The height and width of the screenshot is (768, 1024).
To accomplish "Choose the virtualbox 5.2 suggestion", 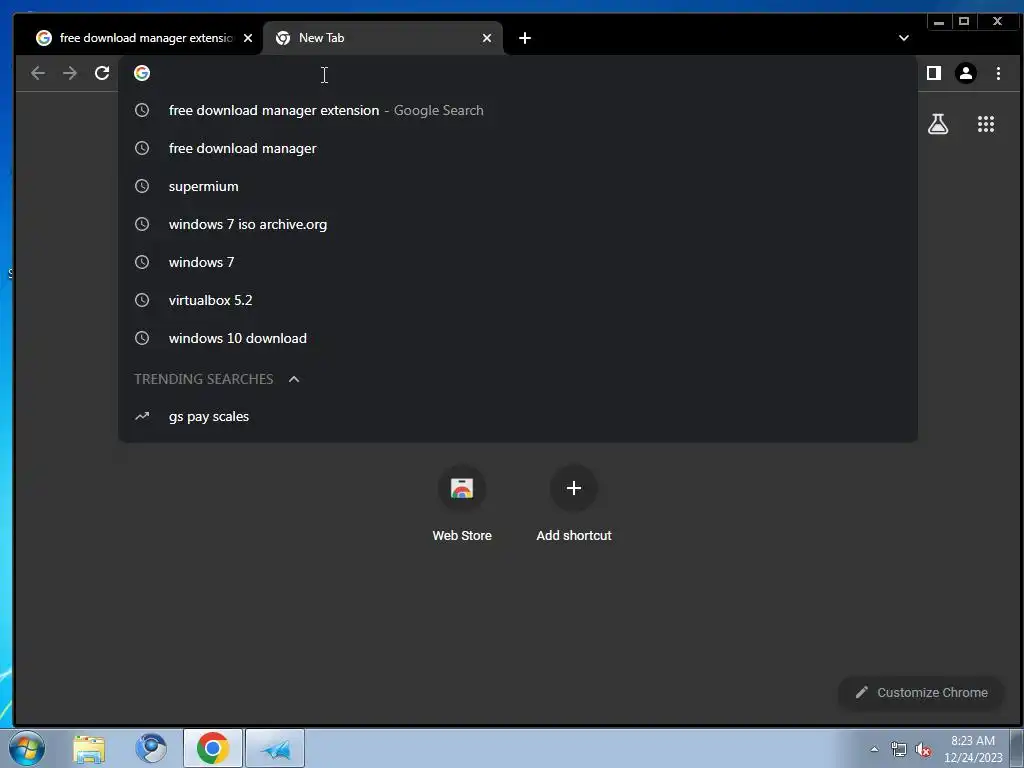I will [518, 300].
